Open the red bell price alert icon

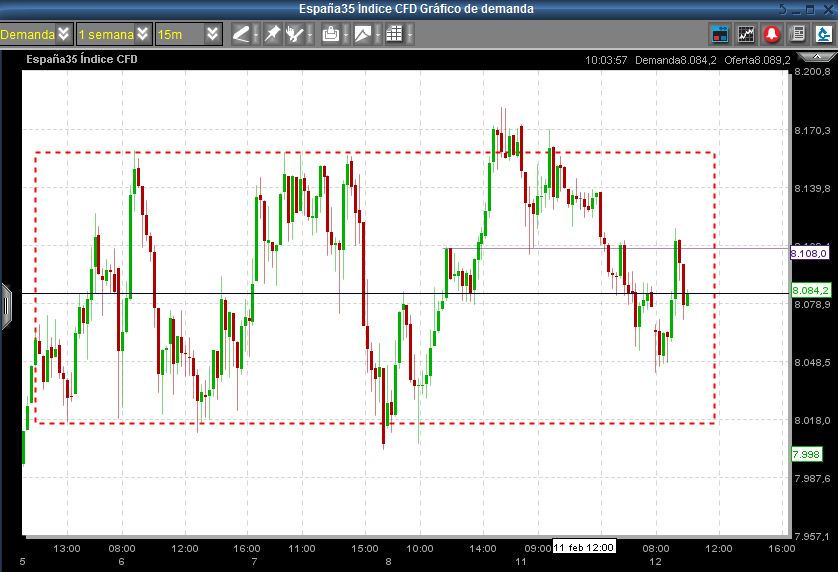[x=772, y=34]
